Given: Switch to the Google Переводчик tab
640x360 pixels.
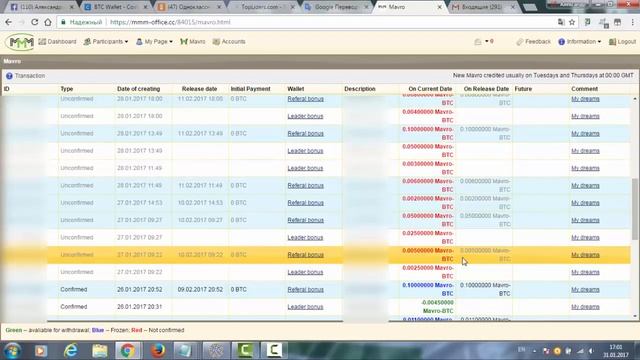Looking at the screenshot, I should click(335, 7).
